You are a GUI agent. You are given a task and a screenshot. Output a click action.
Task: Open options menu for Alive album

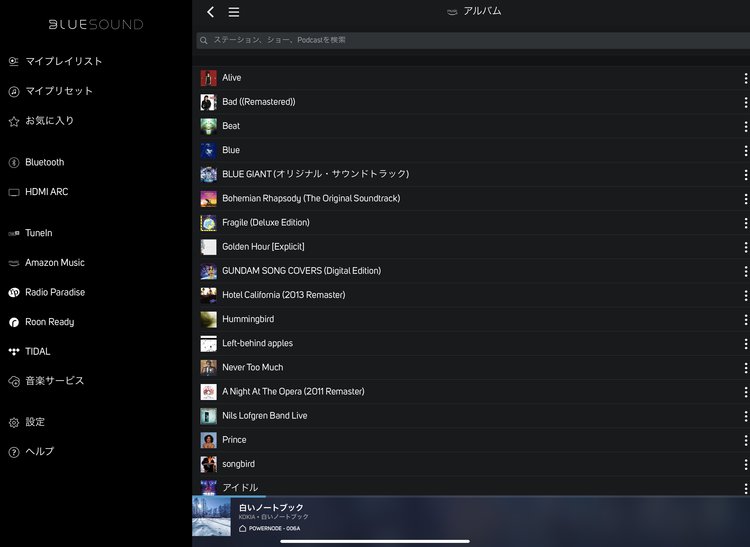(745, 78)
